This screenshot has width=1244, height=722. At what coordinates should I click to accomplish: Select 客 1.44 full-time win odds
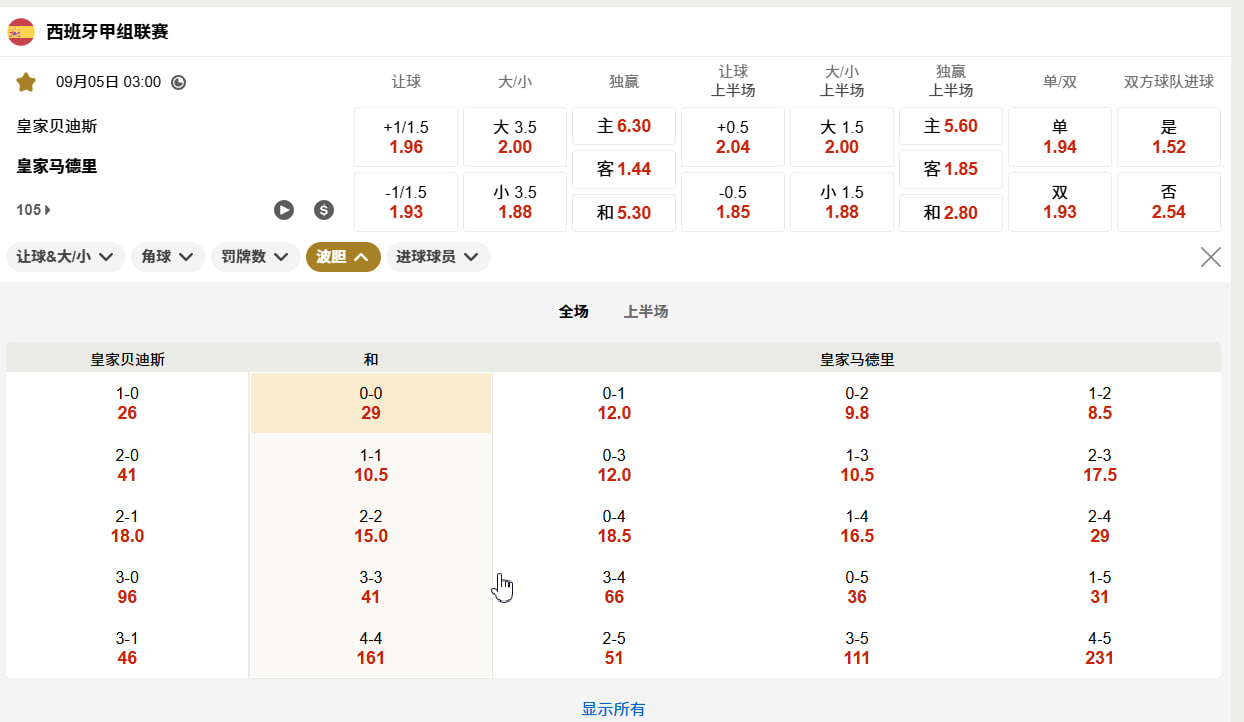tap(624, 169)
